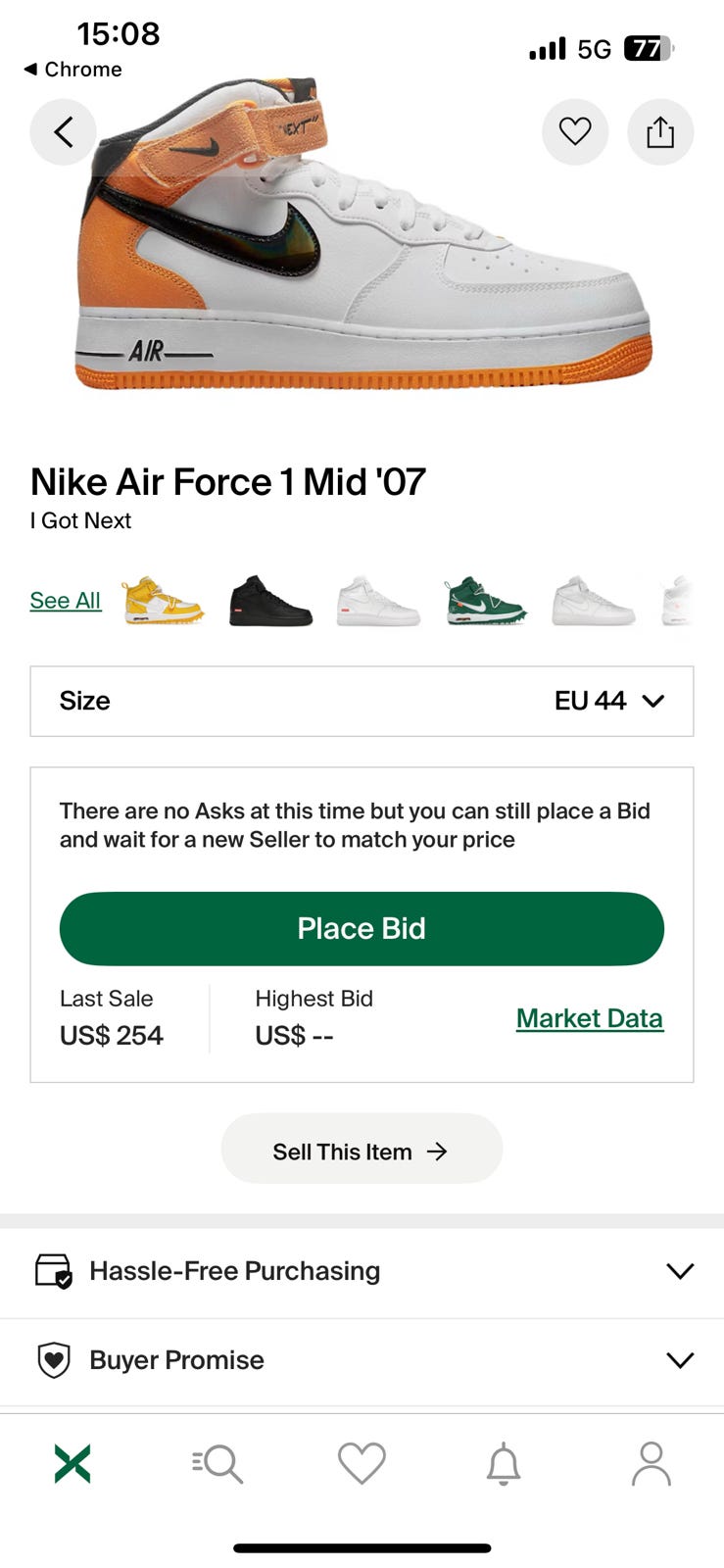The height and width of the screenshot is (1568, 724).
Task: Open the Market Data link
Action: [590, 1018]
